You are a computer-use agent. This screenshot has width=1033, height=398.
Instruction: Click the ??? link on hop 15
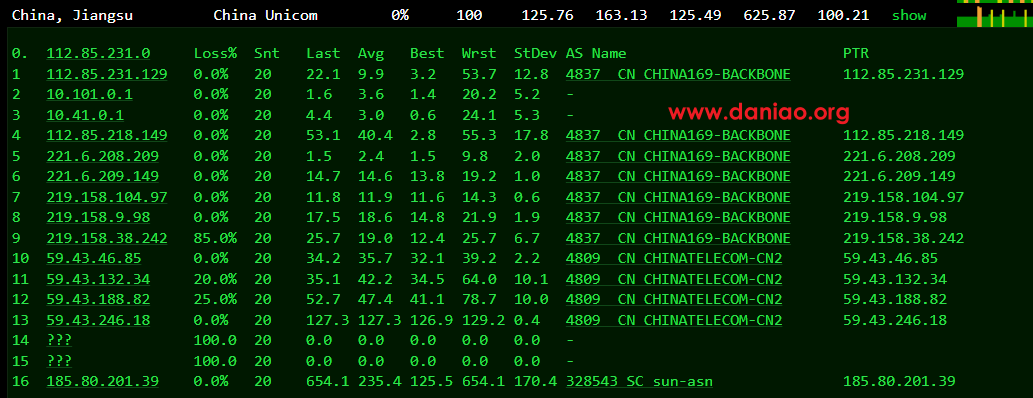pos(59,361)
